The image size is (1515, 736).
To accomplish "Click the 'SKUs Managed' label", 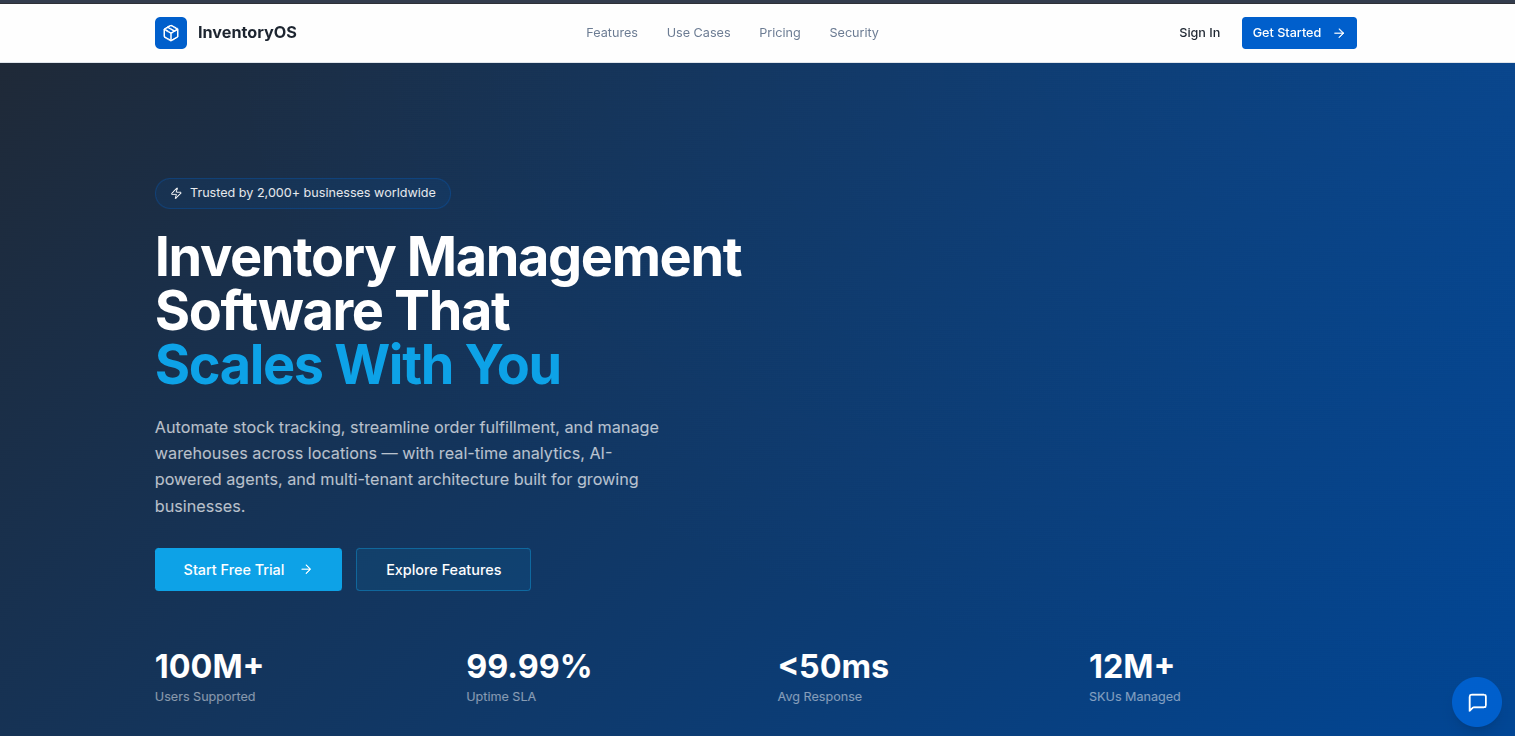I will click(1135, 697).
